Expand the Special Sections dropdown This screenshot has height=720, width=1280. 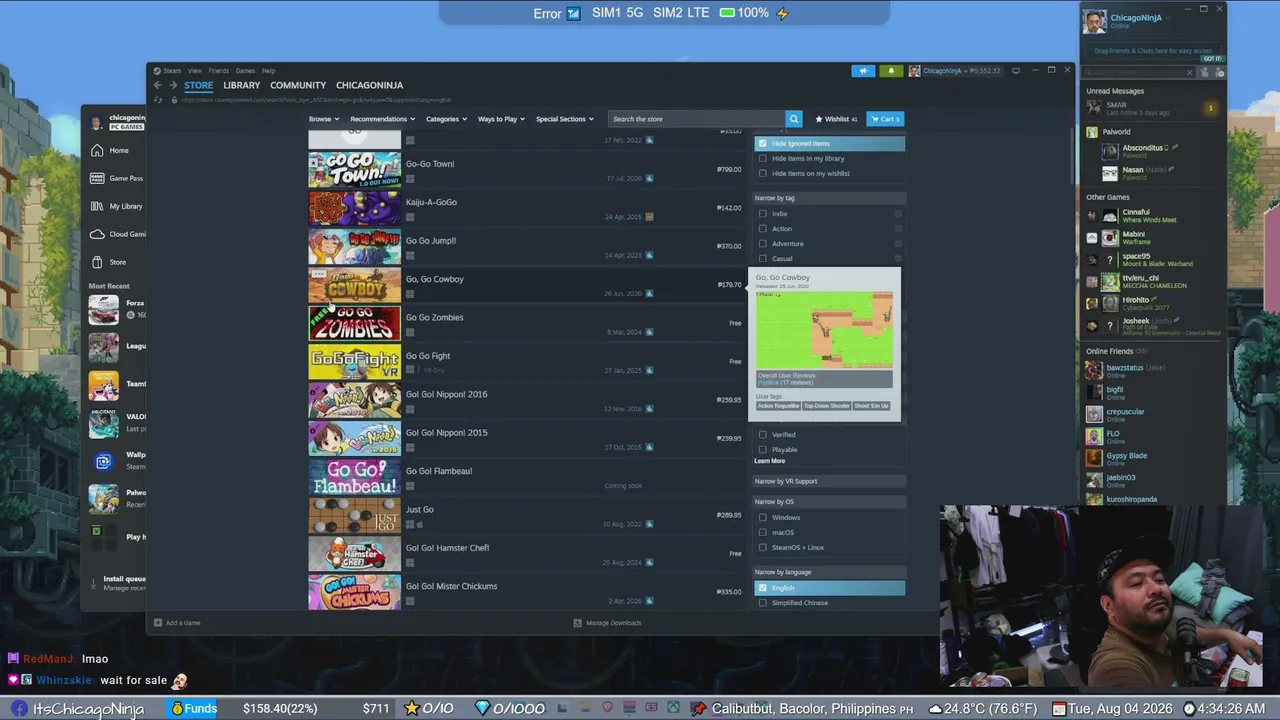(564, 119)
